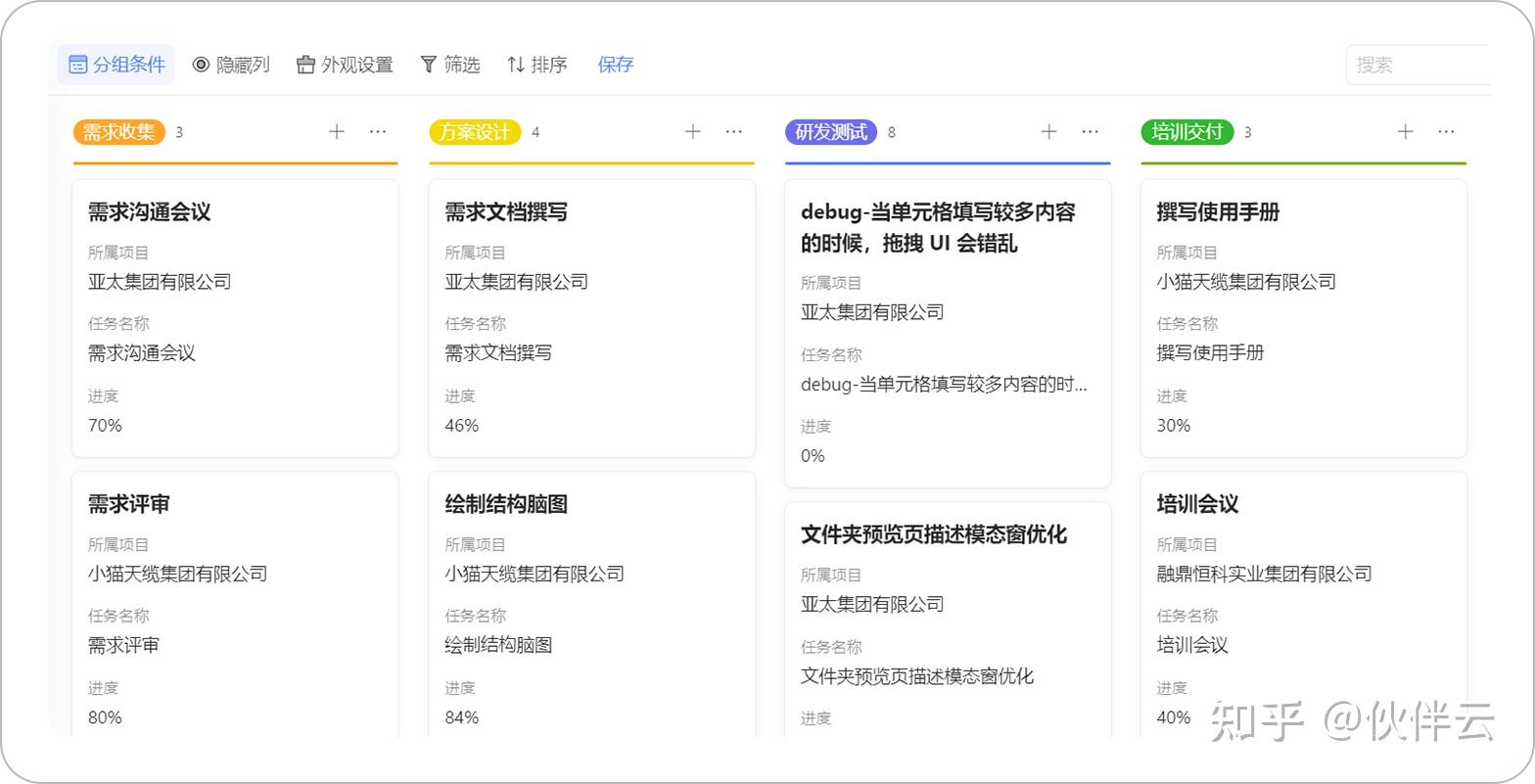Click the truncated debug-当单元格 task name value
The width and height of the screenshot is (1535, 784).
(x=944, y=385)
